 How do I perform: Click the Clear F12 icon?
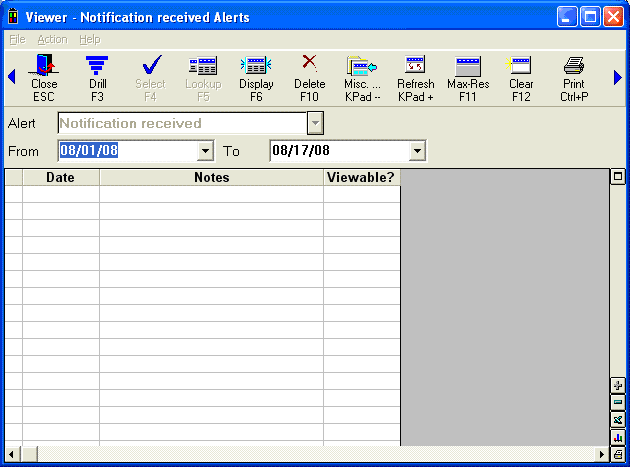[521, 68]
